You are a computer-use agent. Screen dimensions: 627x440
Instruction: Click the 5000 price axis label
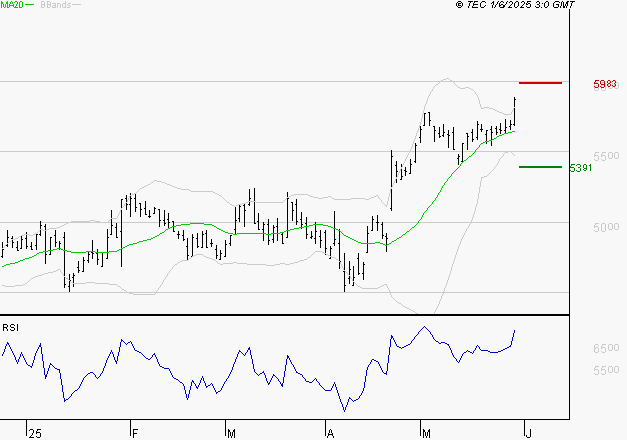click(608, 227)
